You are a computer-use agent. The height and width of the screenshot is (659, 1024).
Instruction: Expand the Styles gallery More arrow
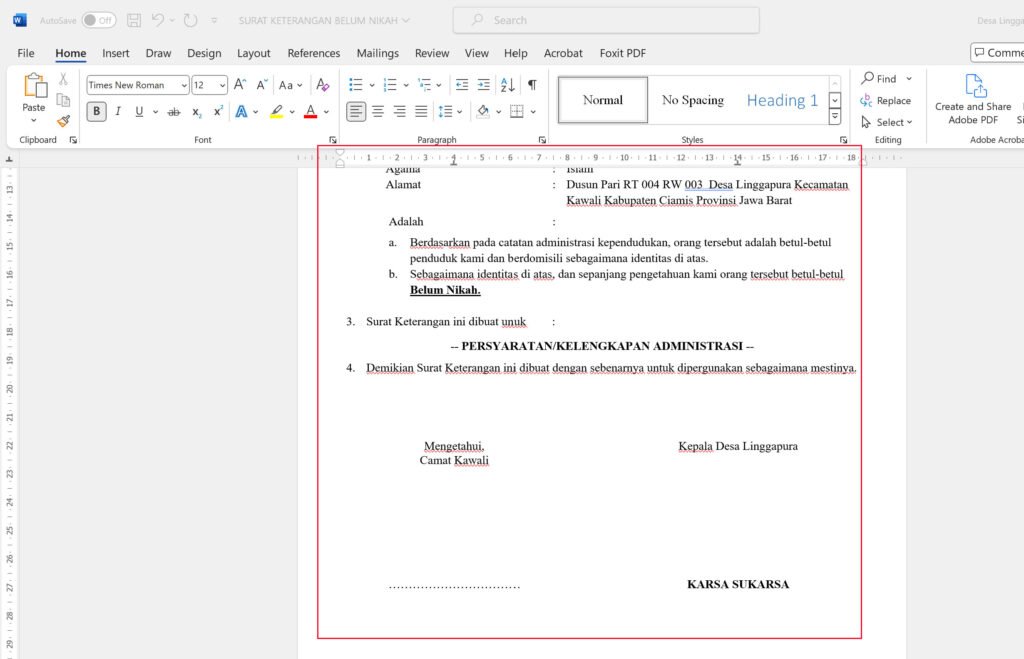835,118
